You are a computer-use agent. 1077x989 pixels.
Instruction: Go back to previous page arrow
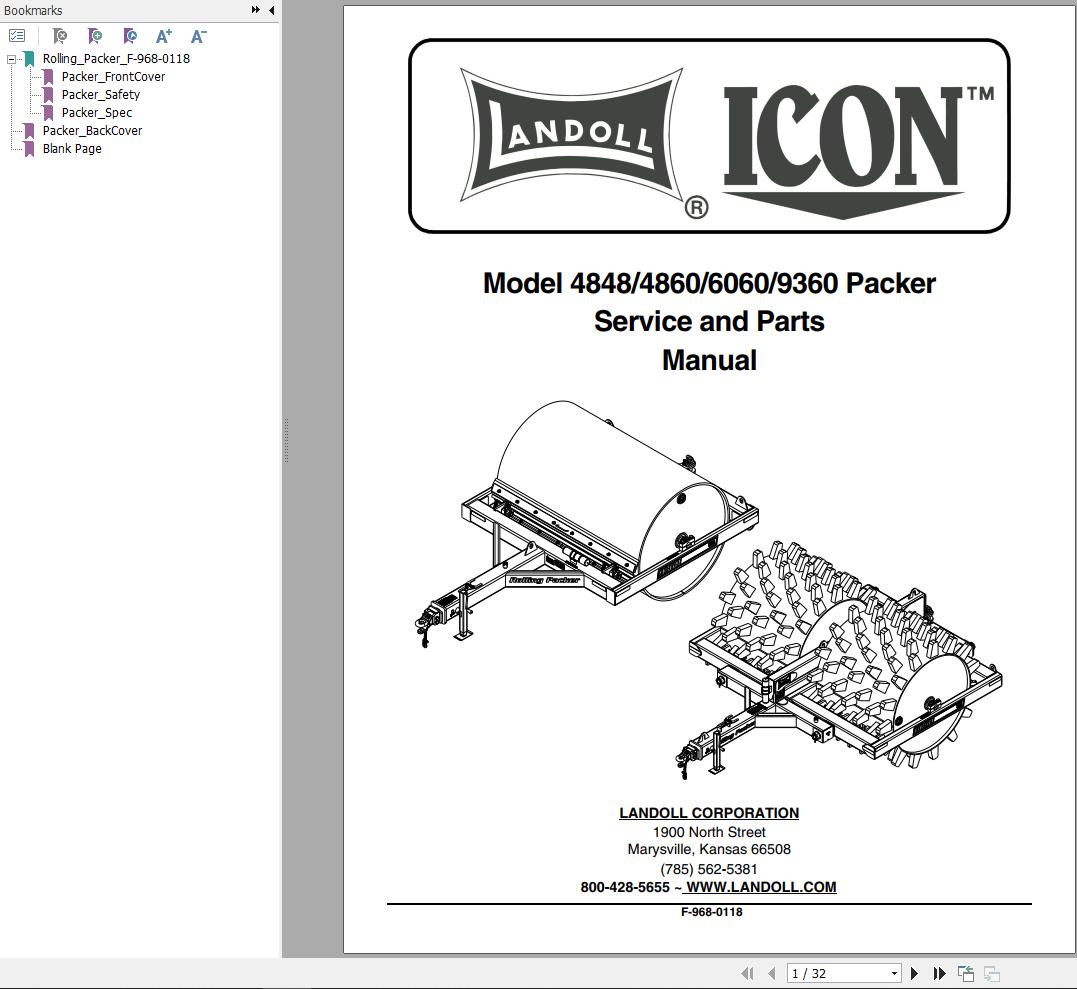click(772, 972)
